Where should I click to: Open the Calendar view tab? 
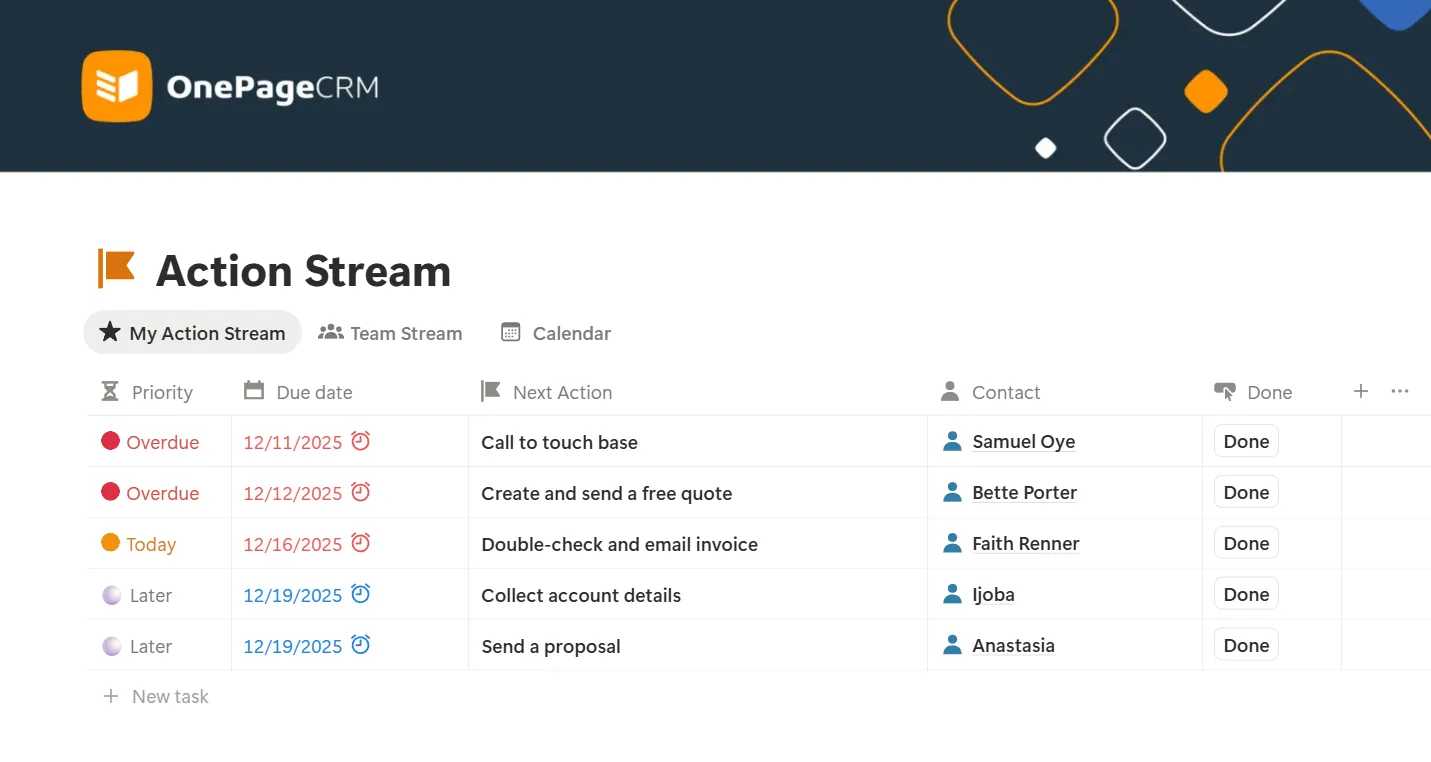coord(556,333)
